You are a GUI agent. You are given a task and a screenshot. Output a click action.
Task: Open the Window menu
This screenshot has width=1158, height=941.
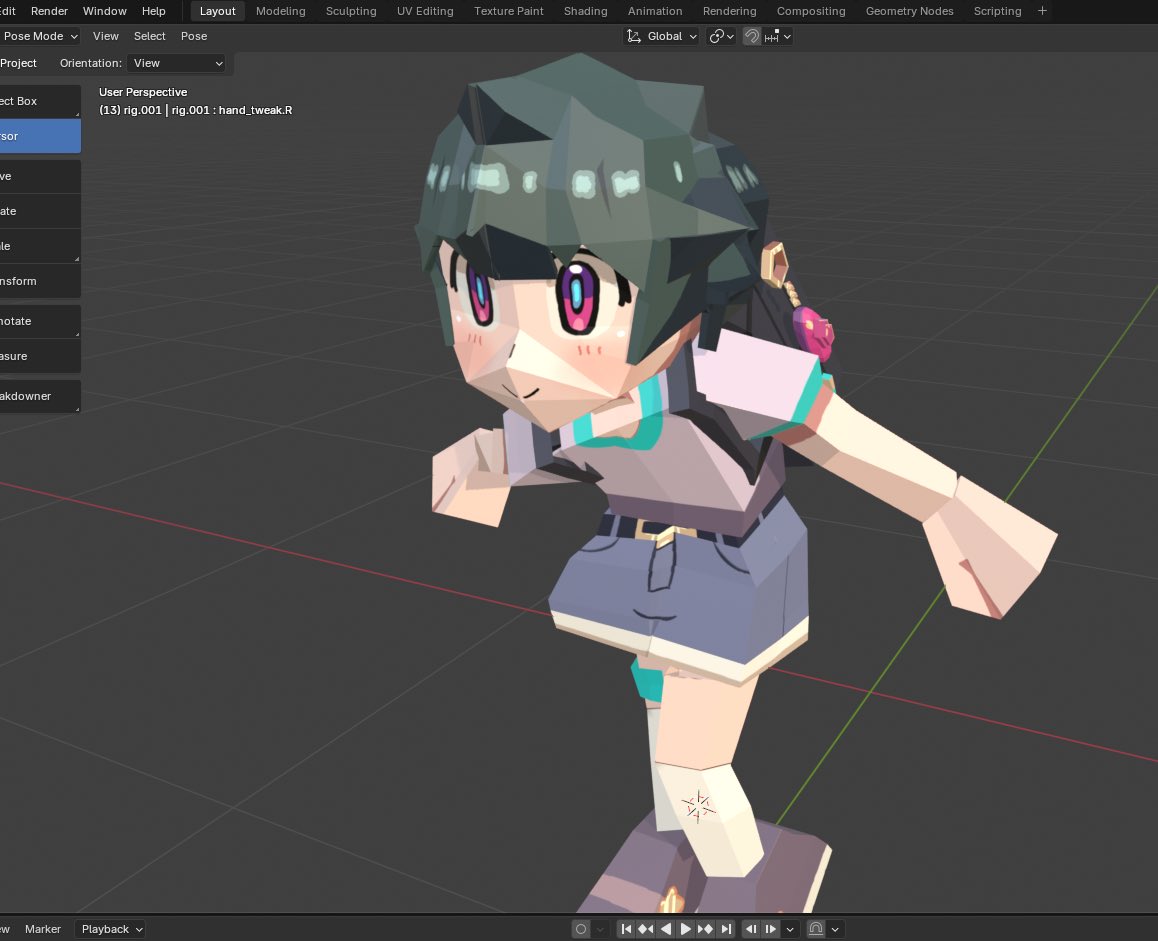coord(104,11)
